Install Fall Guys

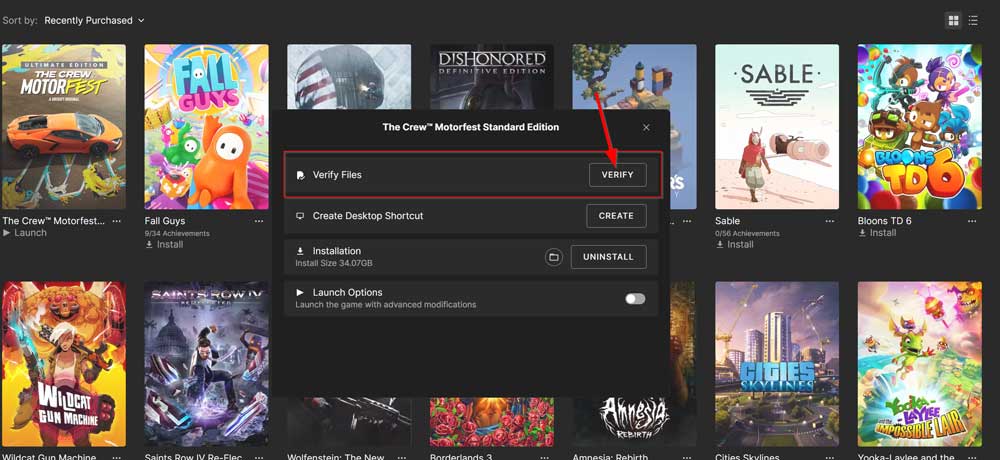(x=164, y=244)
